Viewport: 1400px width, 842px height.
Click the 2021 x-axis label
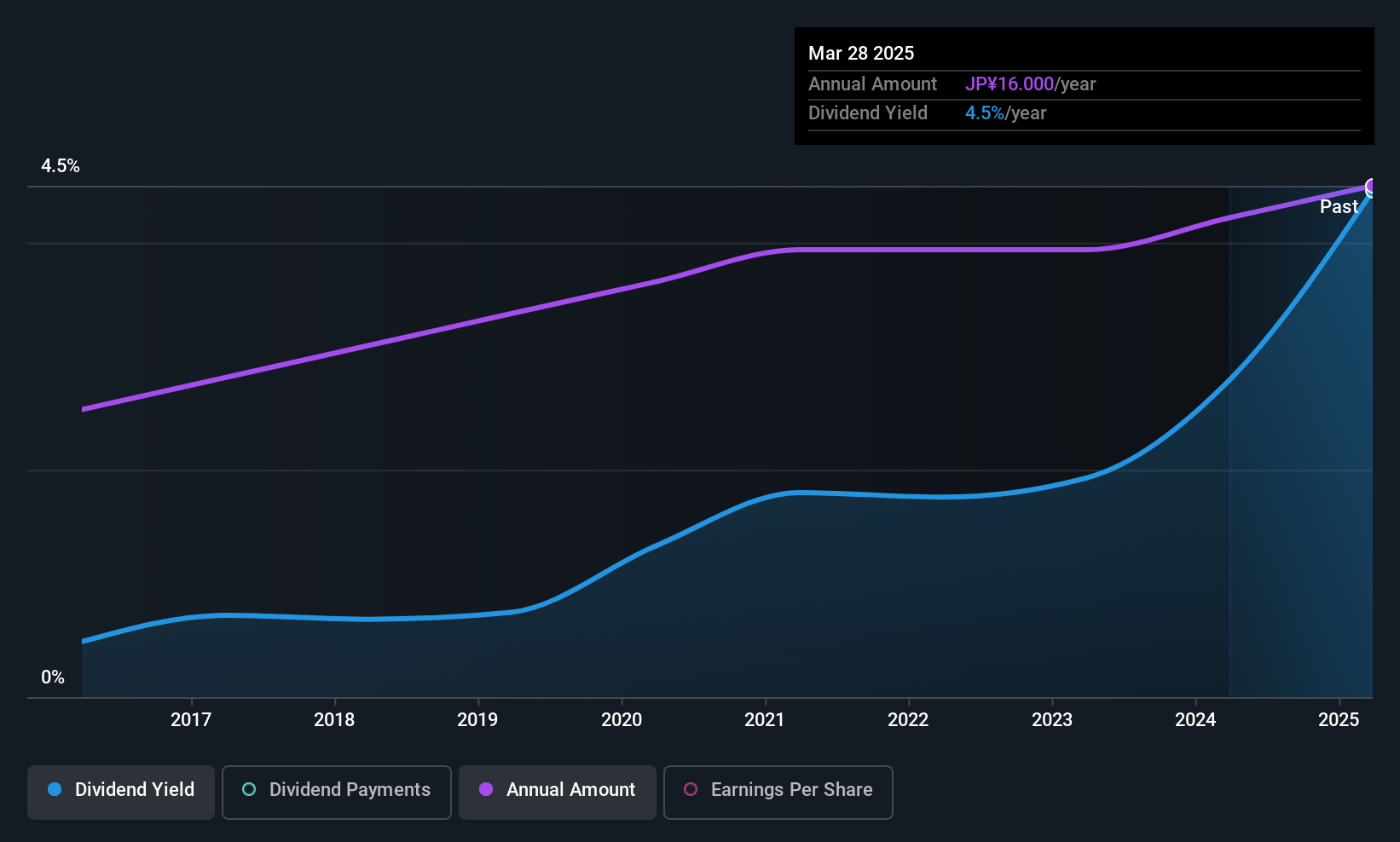765,720
